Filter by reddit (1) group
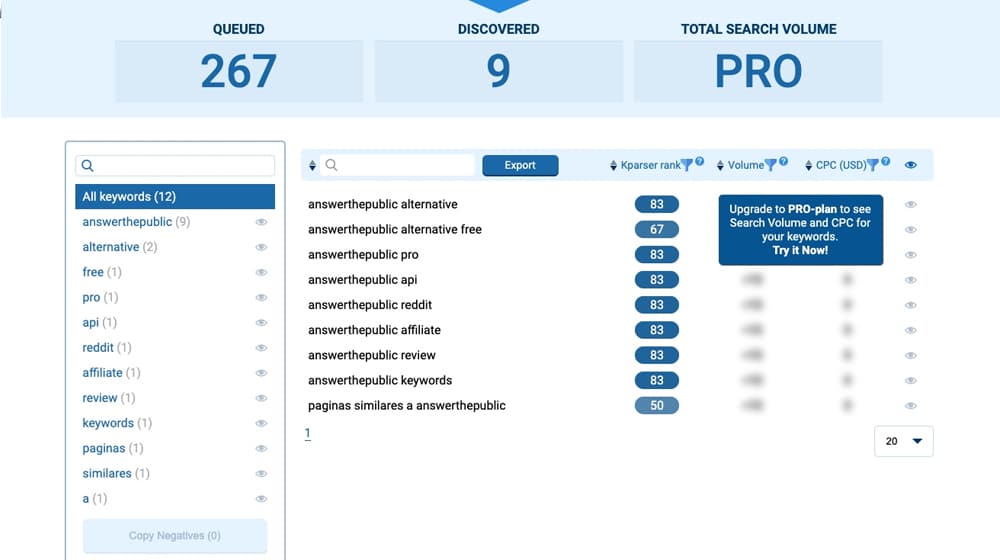This screenshot has height=560, width=1000. (x=107, y=348)
